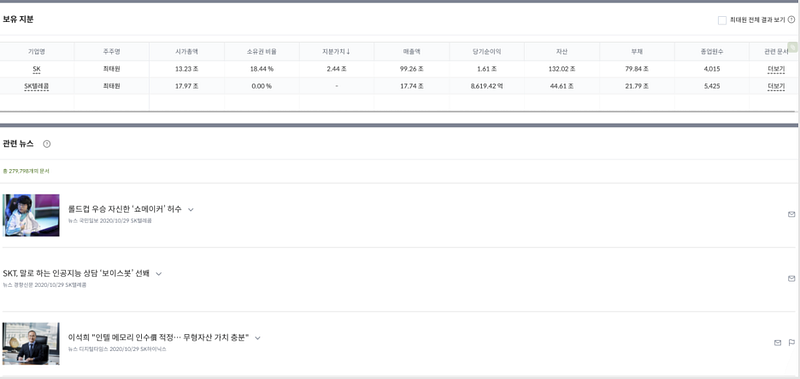Image resolution: width=800 pixels, height=379 pixels.
Task: Expand the 이석희 인텔 메모리 news chevron
Action: pos(258,338)
